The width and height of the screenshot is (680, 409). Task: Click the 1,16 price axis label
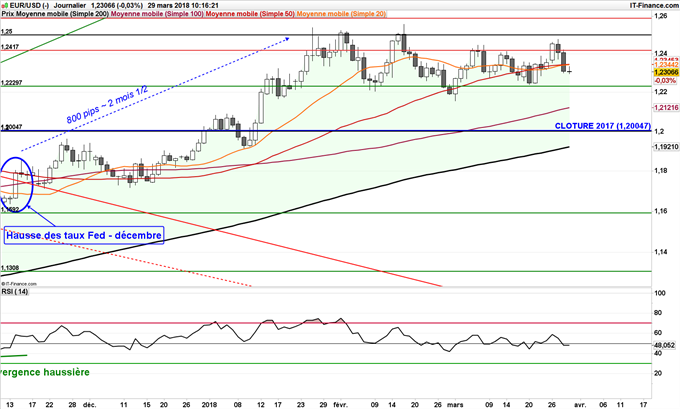[661, 212]
